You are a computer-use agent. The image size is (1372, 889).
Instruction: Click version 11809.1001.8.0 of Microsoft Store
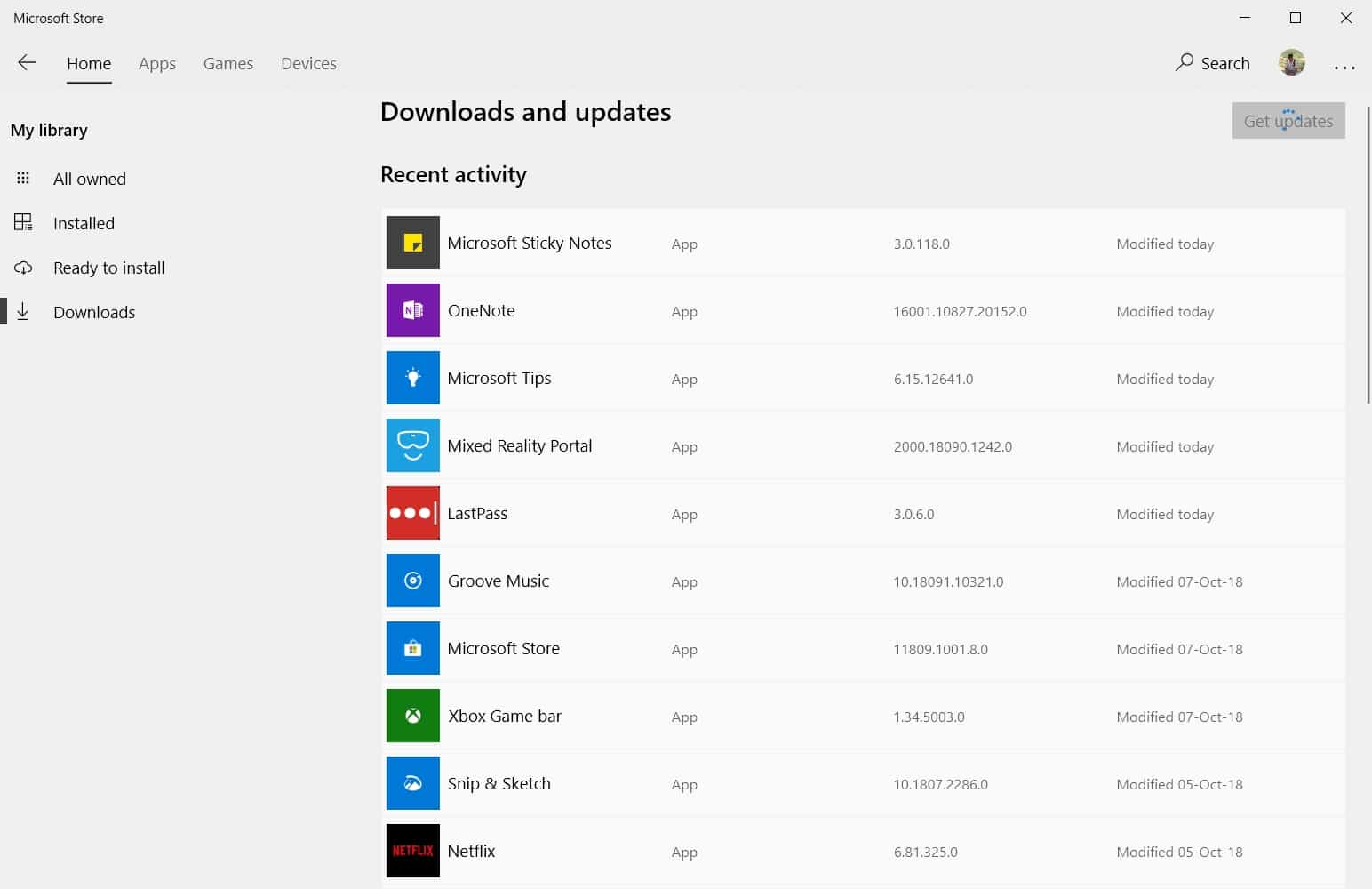click(940, 649)
